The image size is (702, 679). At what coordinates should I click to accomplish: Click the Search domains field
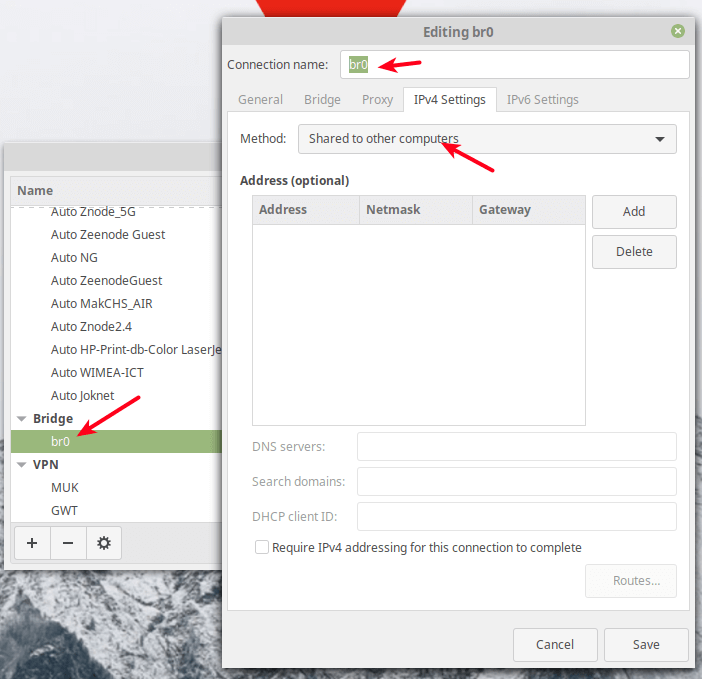pyautogui.click(x=517, y=482)
